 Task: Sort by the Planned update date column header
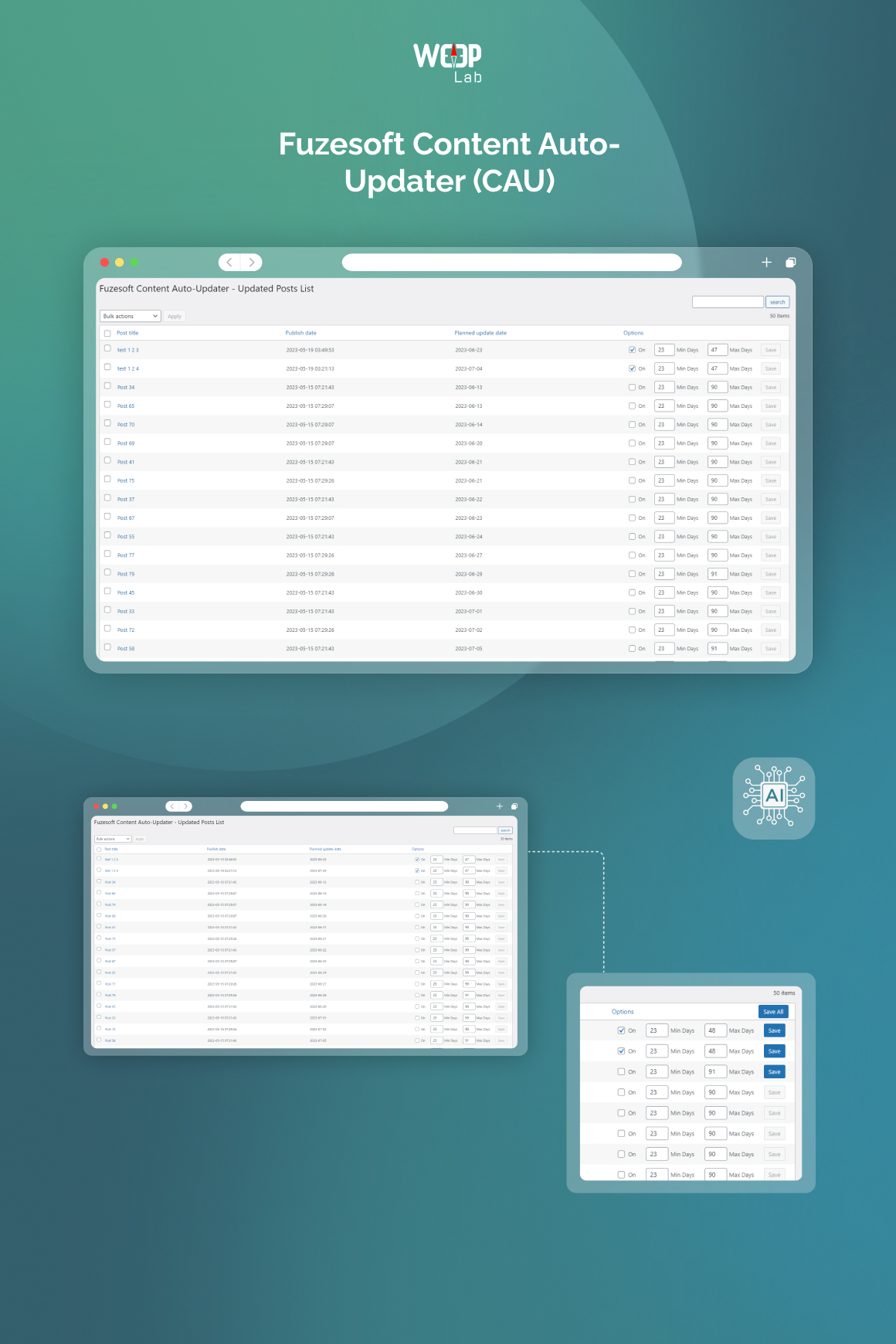(x=480, y=333)
